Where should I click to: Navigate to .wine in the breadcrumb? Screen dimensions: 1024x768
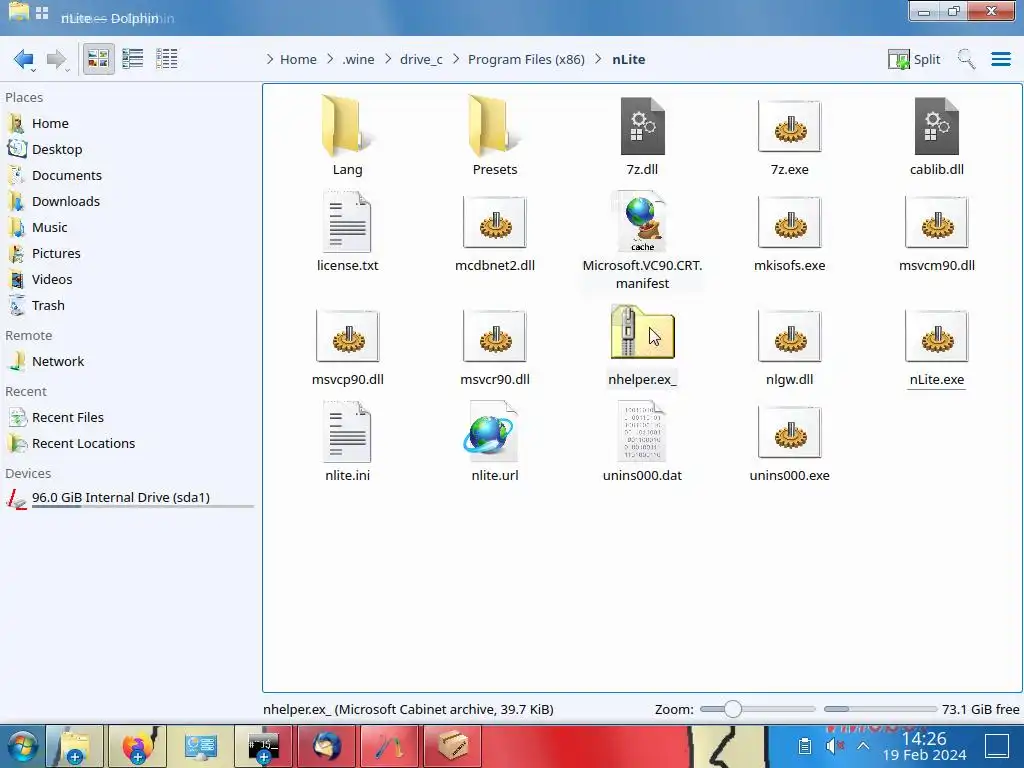[359, 59]
